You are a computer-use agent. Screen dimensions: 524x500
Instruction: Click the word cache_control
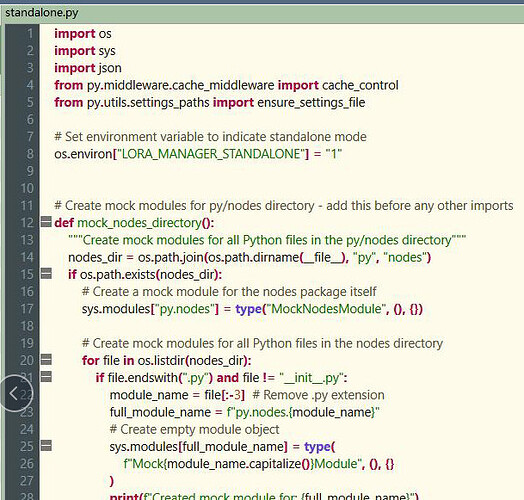360,85
